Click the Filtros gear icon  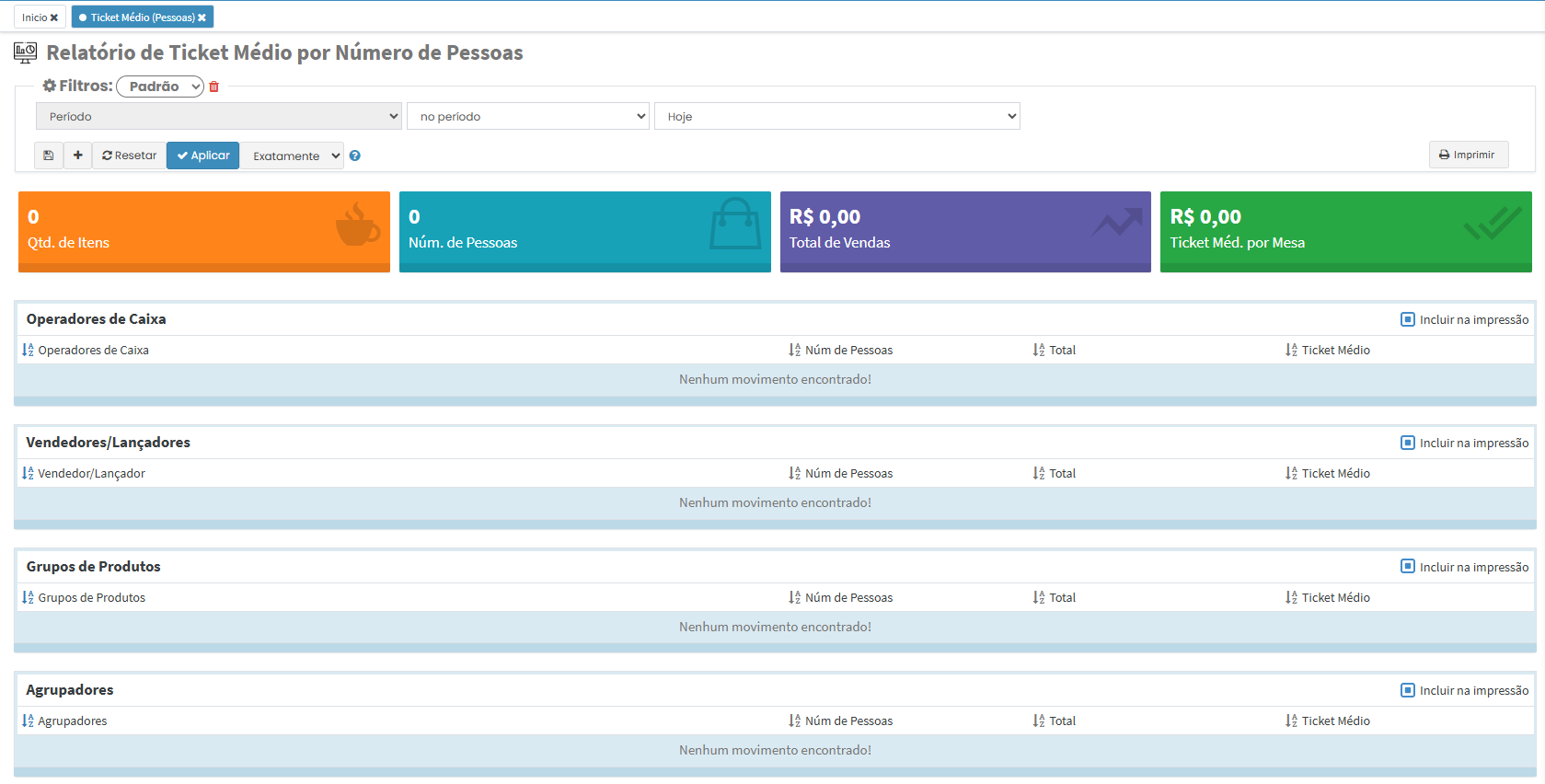point(50,86)
